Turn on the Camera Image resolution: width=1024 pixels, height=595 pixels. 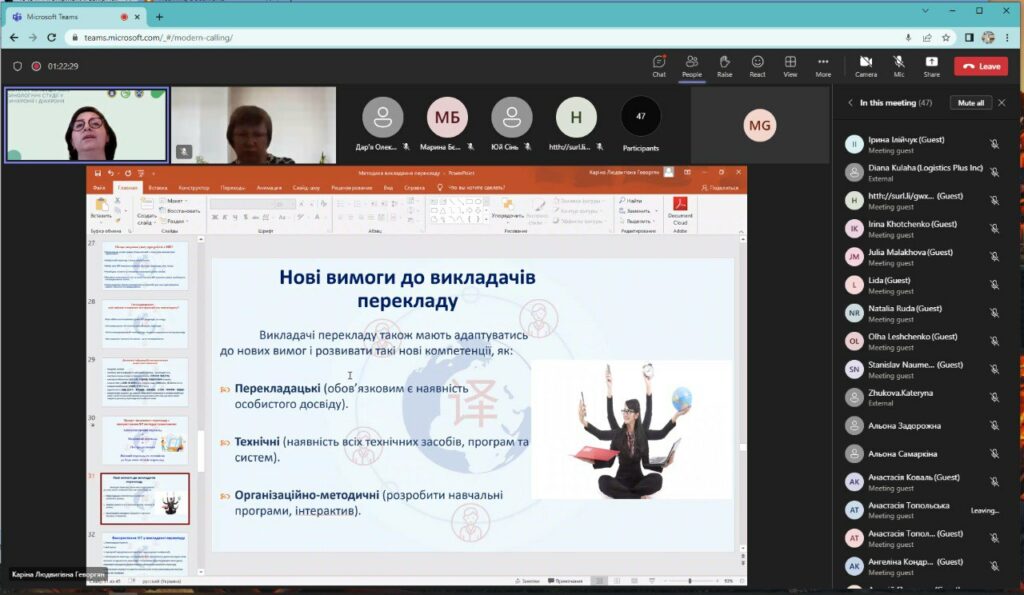pos(866,65)
